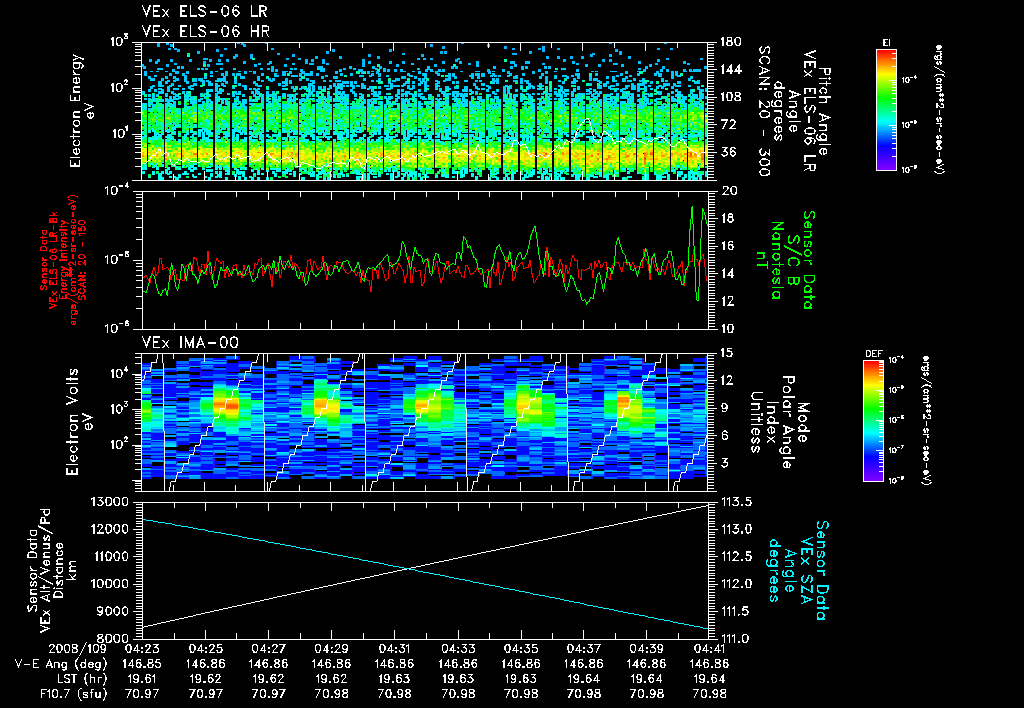1024x708 pixels.
Task: Click the 113.0 SZA degrees tick
Action: (x=735, y=529)
